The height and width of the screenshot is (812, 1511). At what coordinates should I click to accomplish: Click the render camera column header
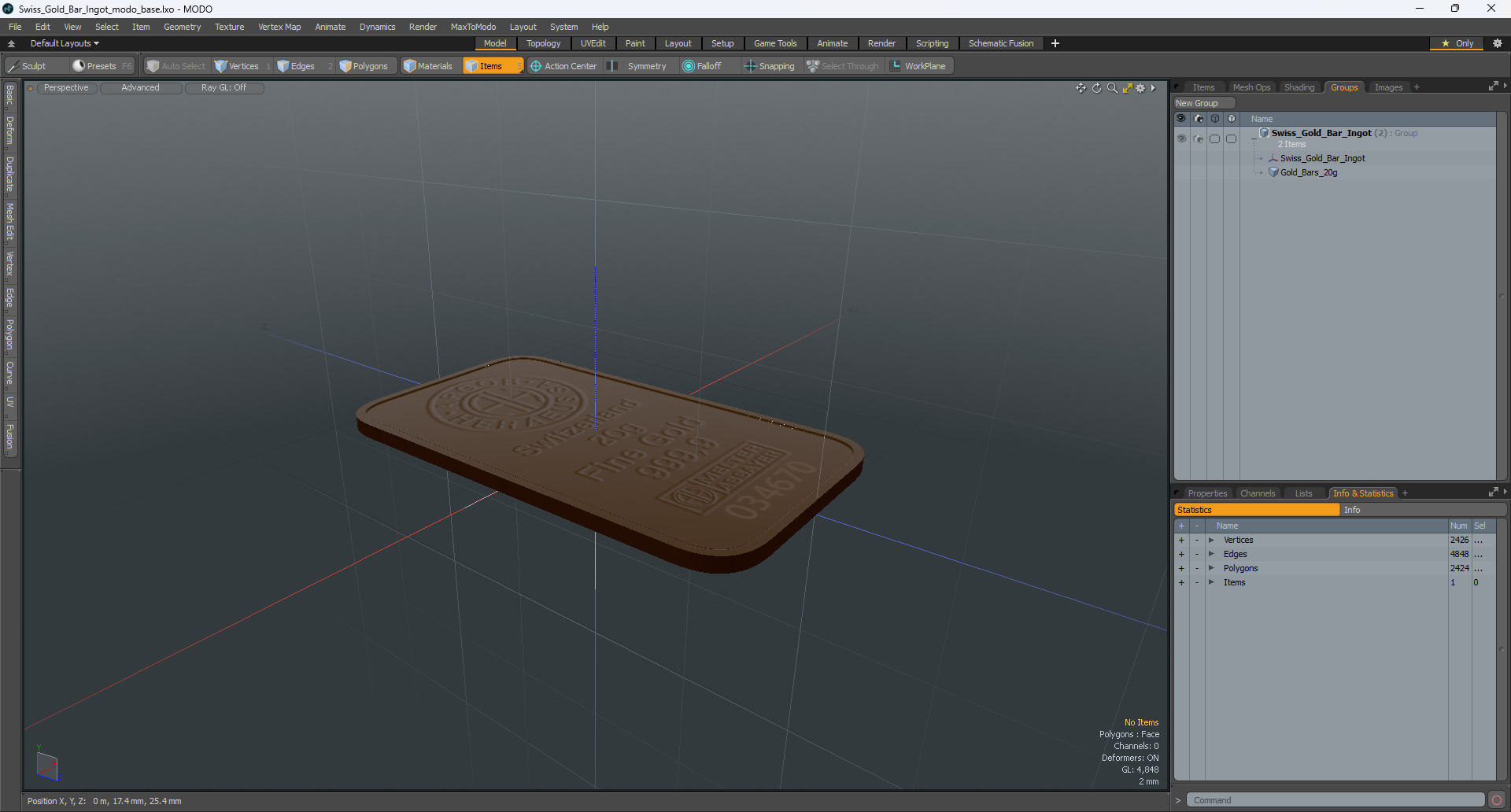point(1198,119)
